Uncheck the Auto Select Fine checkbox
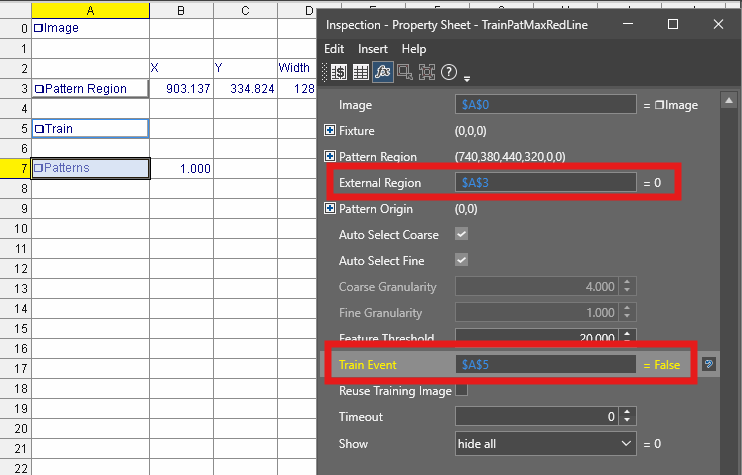This screenshot has width=742, height=475. tap(462, 261)
